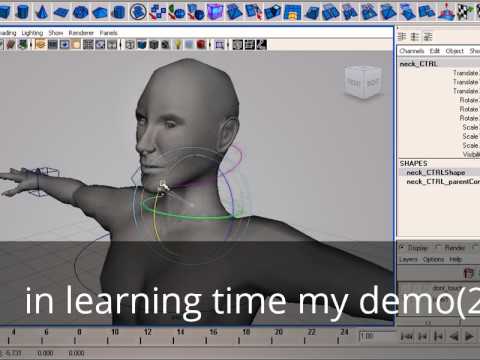Screen dimensions: 480x360
Task: Create a polygon torus from the shelf
Action: coord(80,12)
